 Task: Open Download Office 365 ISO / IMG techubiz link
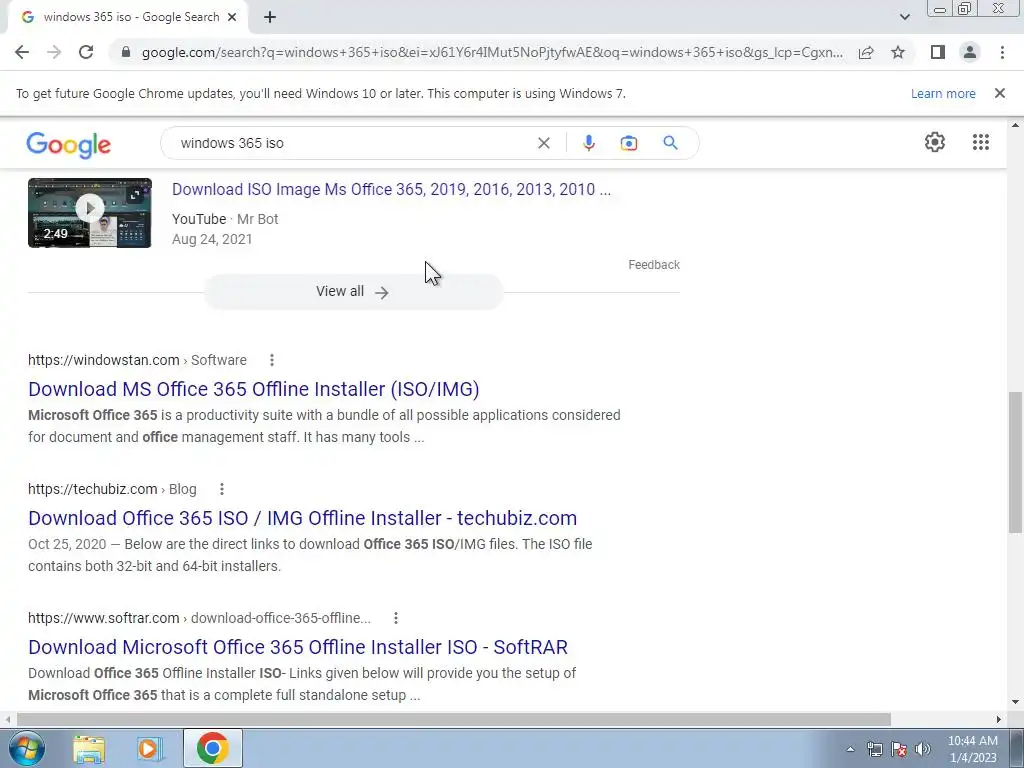tap(302, 518)
